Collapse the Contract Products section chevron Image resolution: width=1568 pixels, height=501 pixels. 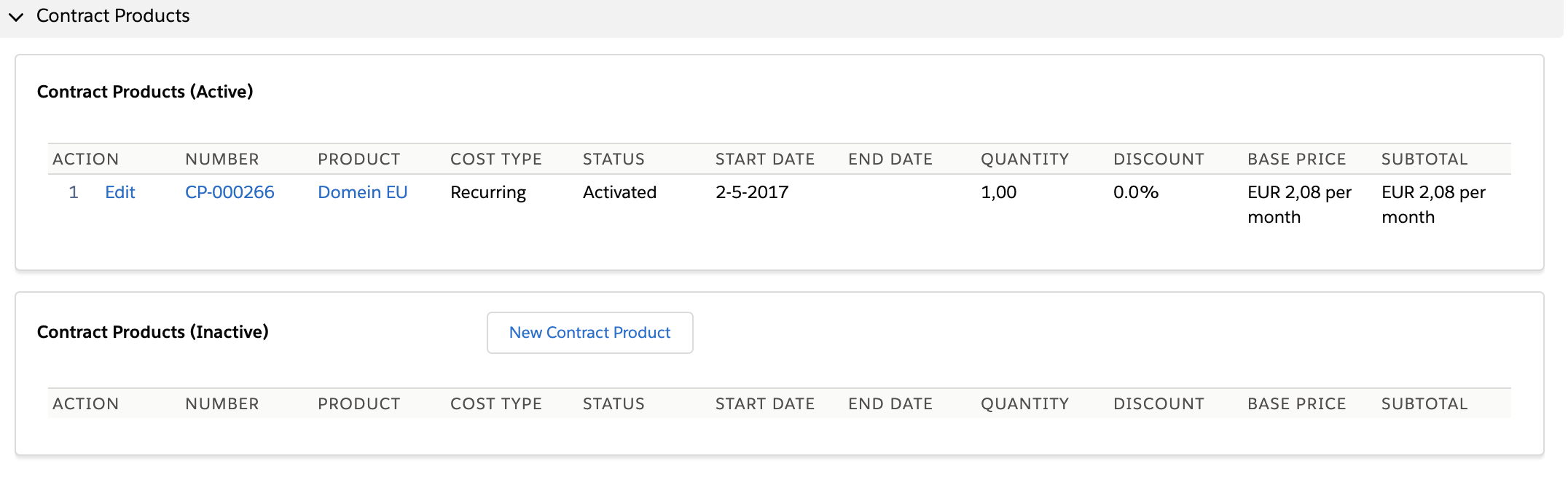pos(16,17)
